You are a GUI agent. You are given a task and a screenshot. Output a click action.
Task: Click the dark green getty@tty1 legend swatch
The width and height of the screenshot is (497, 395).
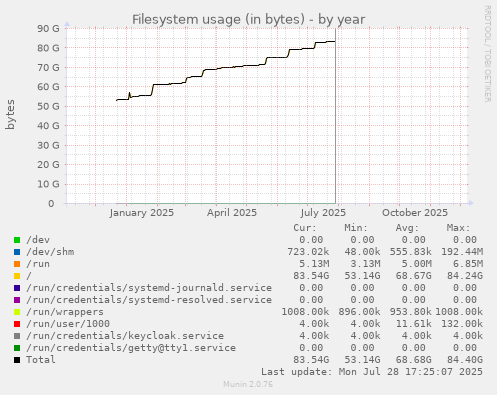click(x=17, y=348)
